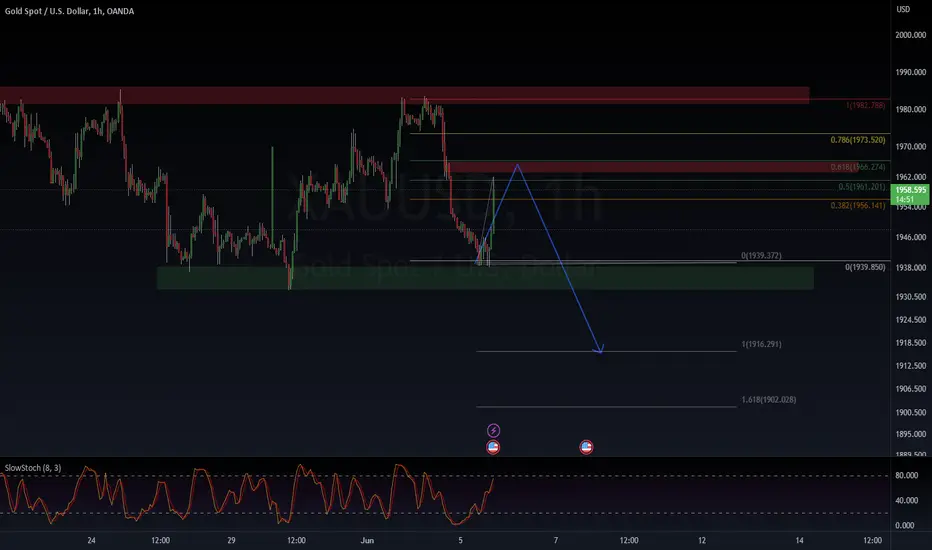Click the 1946.000 price axis label

click(x=911, y=237)
